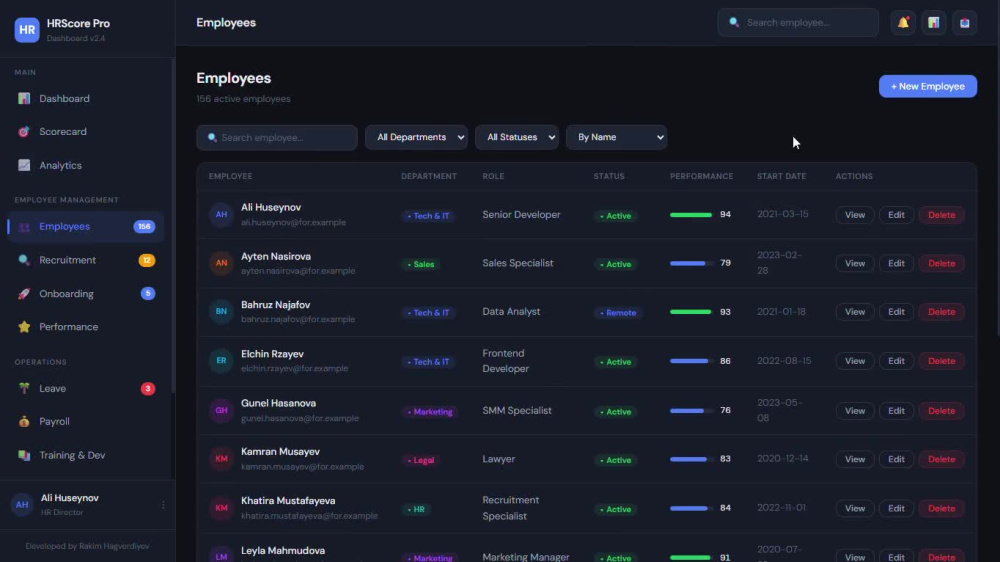1000x562 pixels.
Task: Click the + New Employee button
Action: click(x=928, y=87)
